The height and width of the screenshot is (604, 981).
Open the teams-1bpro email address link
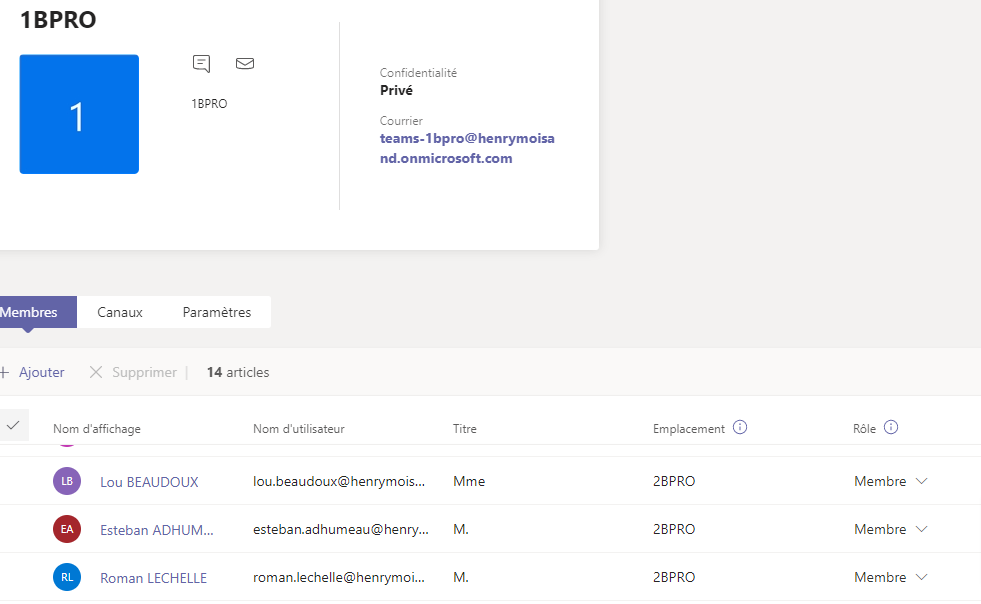pos(467,148)
